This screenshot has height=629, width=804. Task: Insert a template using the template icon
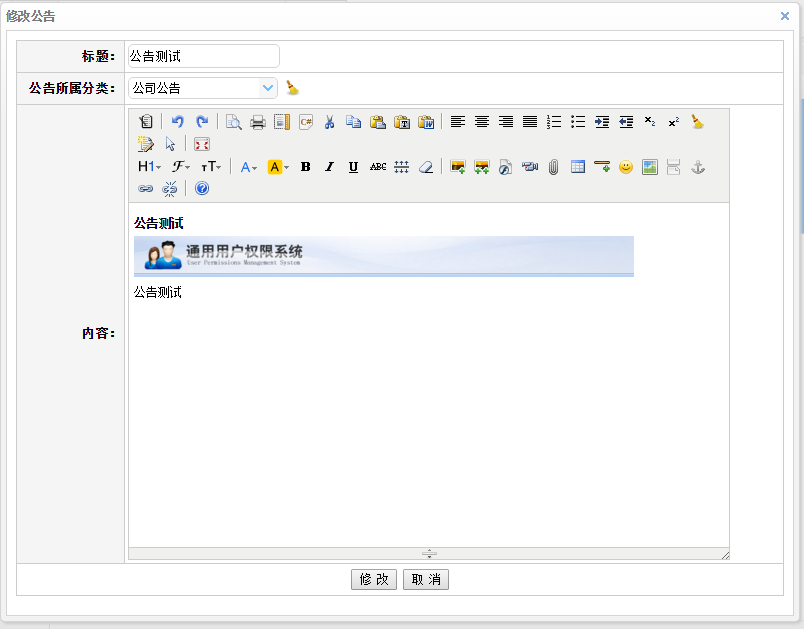tap(282, 121)
